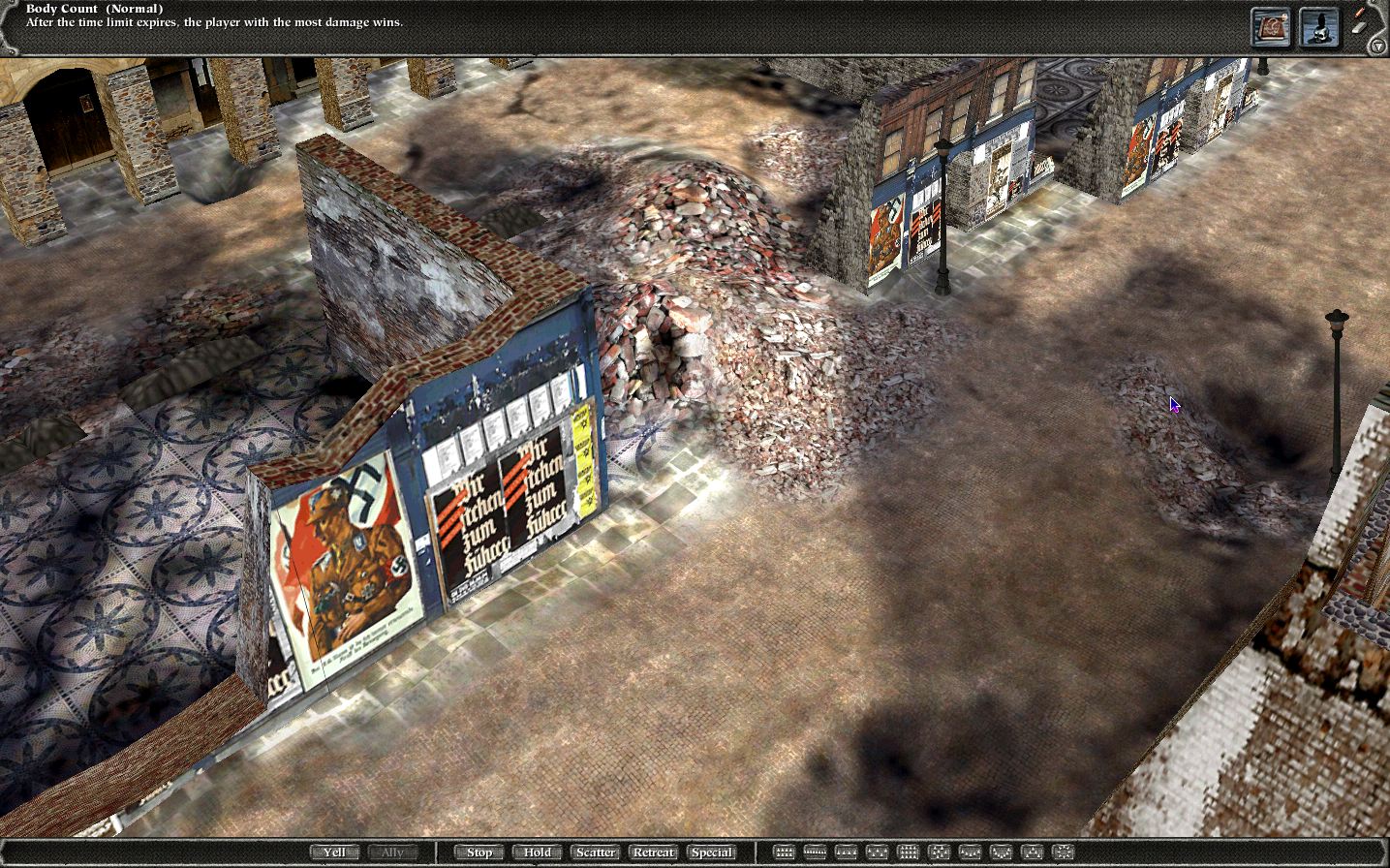Click the dimmed Ally button

[x=392, y=852]
